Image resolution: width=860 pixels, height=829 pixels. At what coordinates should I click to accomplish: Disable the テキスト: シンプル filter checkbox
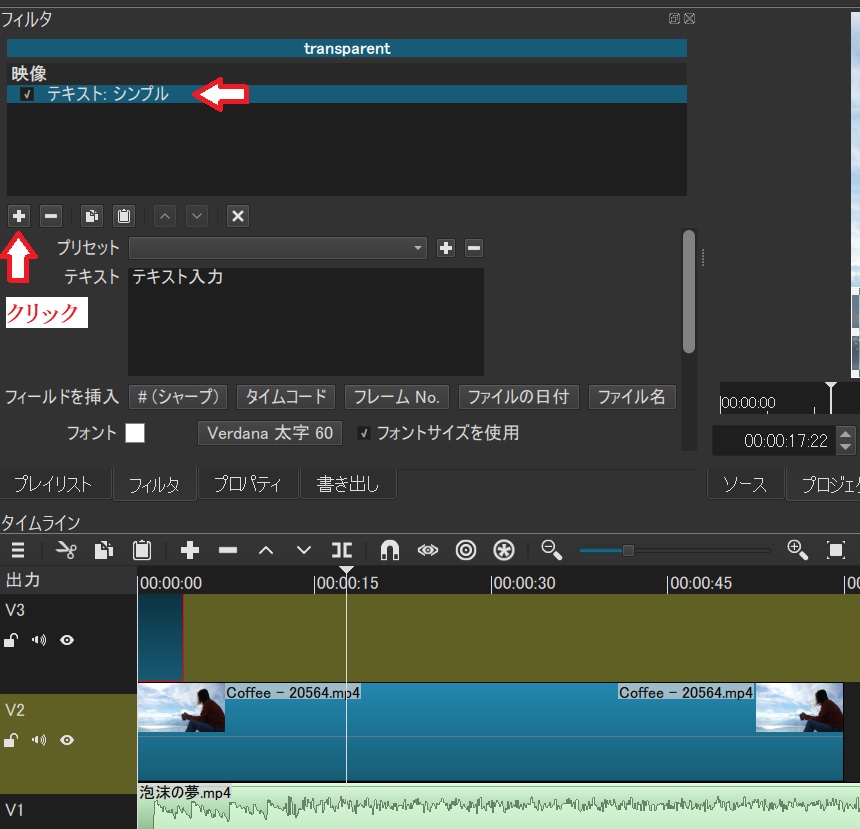[x=25, y=92]
